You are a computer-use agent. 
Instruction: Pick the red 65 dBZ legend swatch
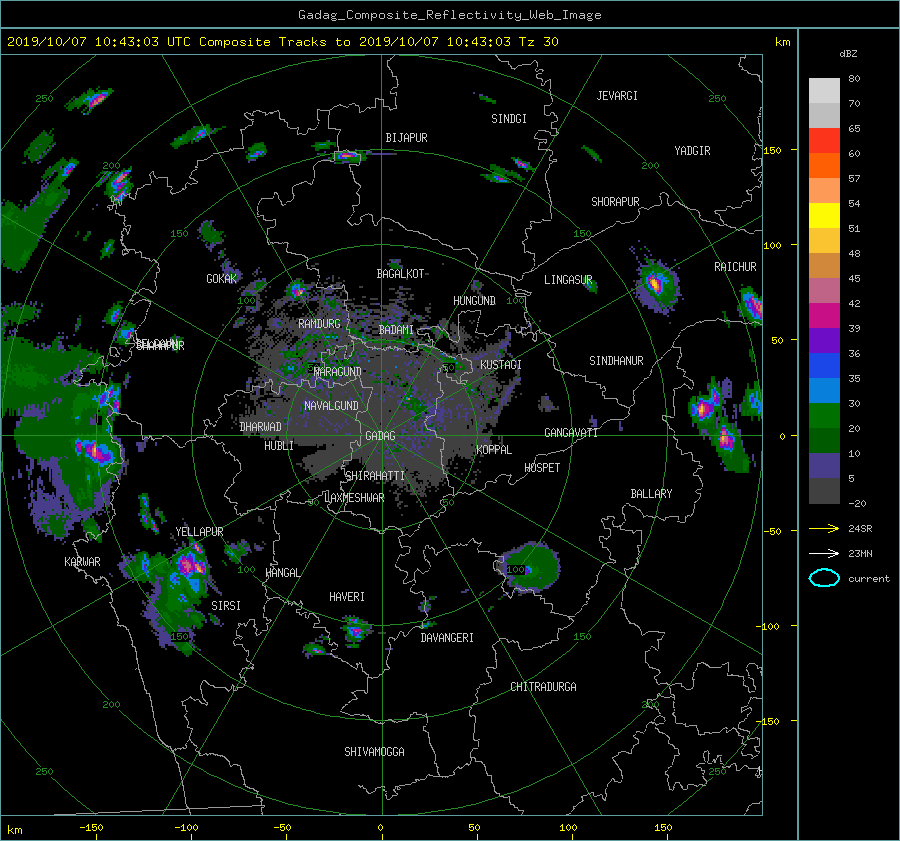pos(824,140)
